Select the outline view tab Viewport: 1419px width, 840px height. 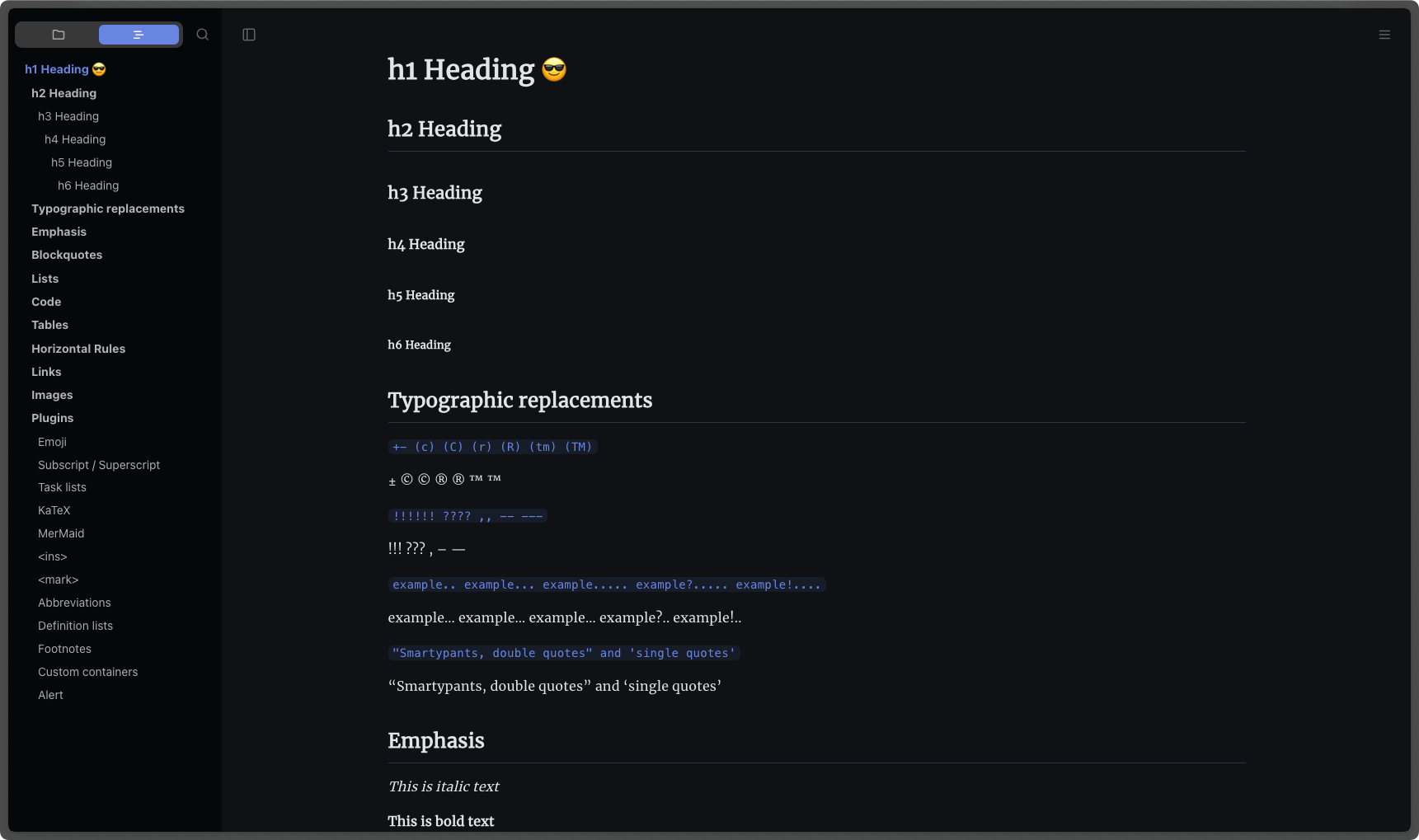pyautogui.click(x=139, y=35)
